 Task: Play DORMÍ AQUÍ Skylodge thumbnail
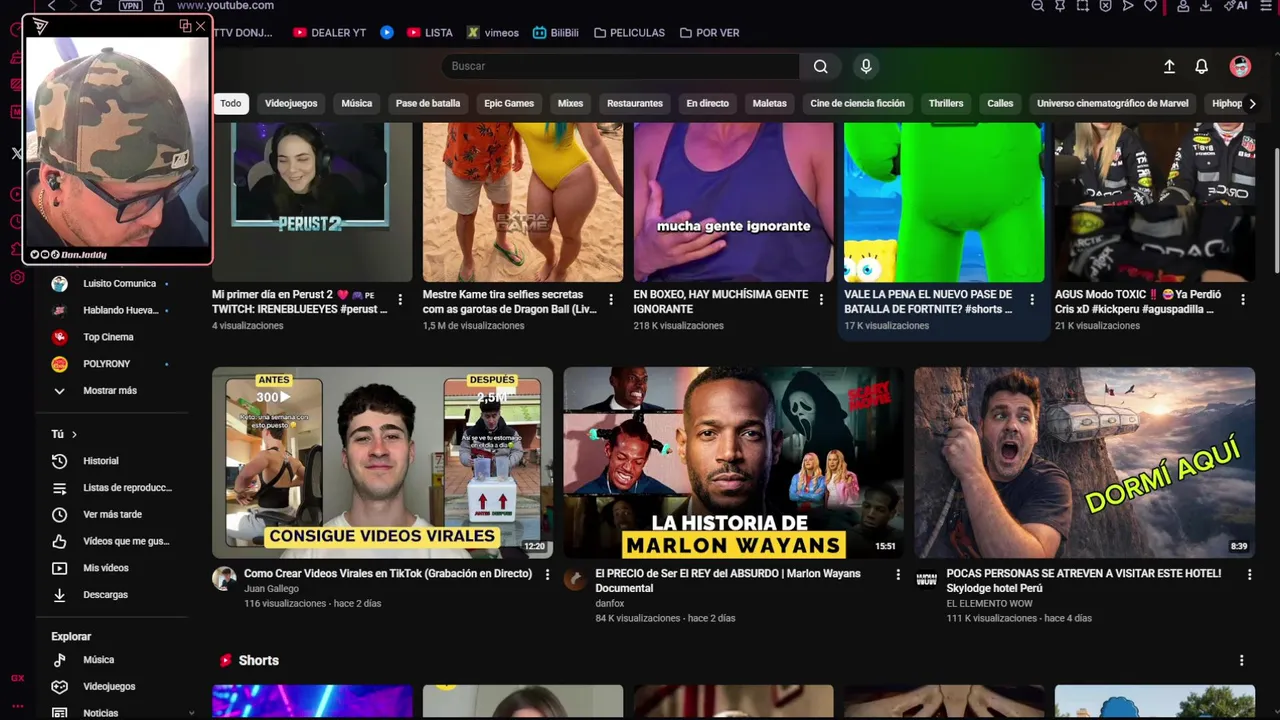1084,462
